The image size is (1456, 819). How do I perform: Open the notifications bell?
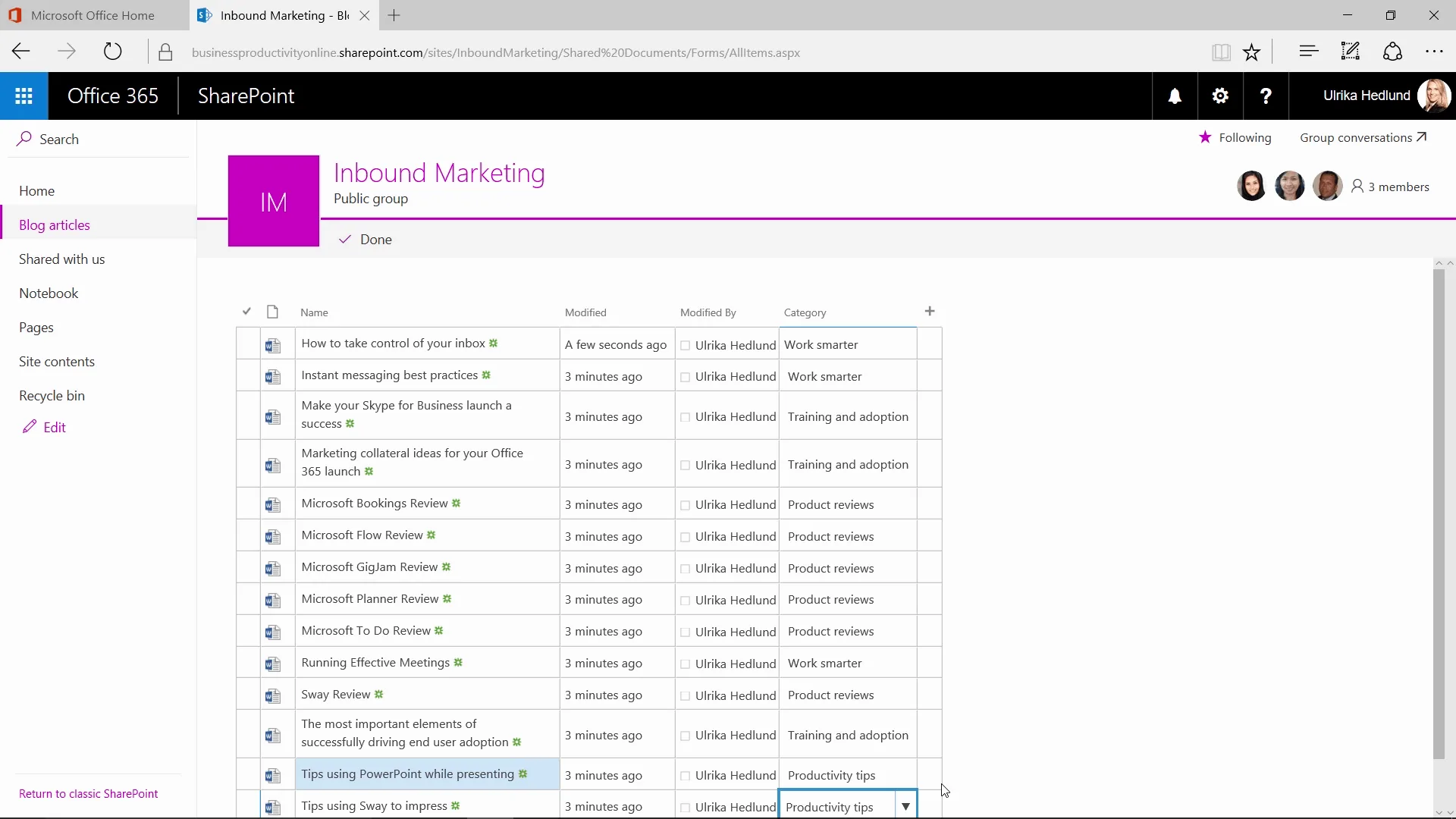[x=1175, y=96]
